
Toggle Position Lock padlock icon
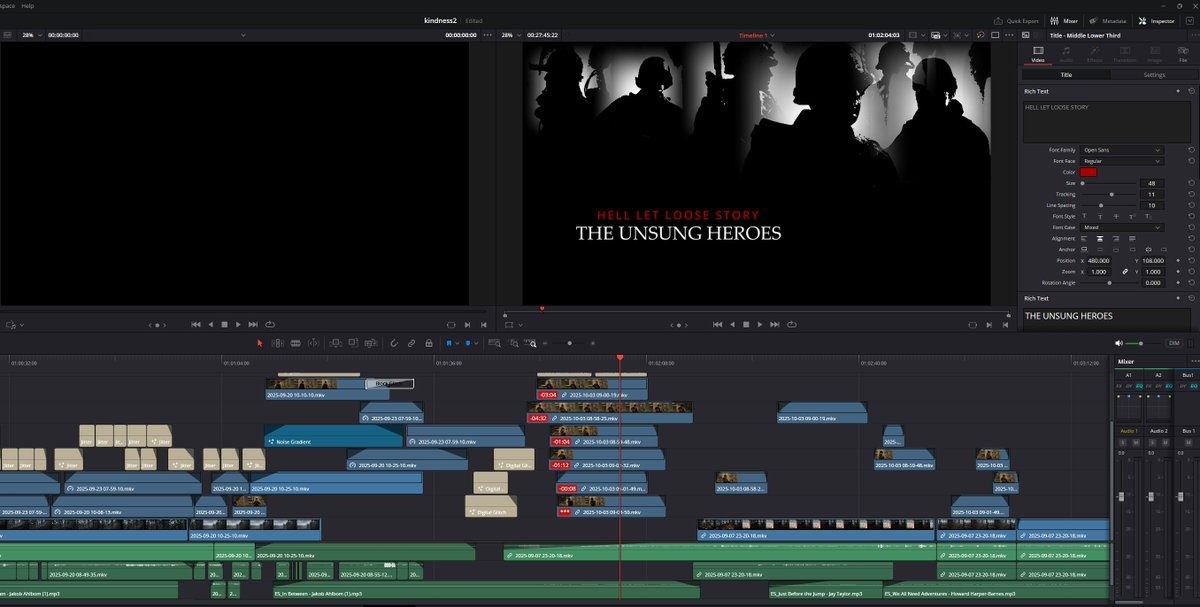click(428, 343)
